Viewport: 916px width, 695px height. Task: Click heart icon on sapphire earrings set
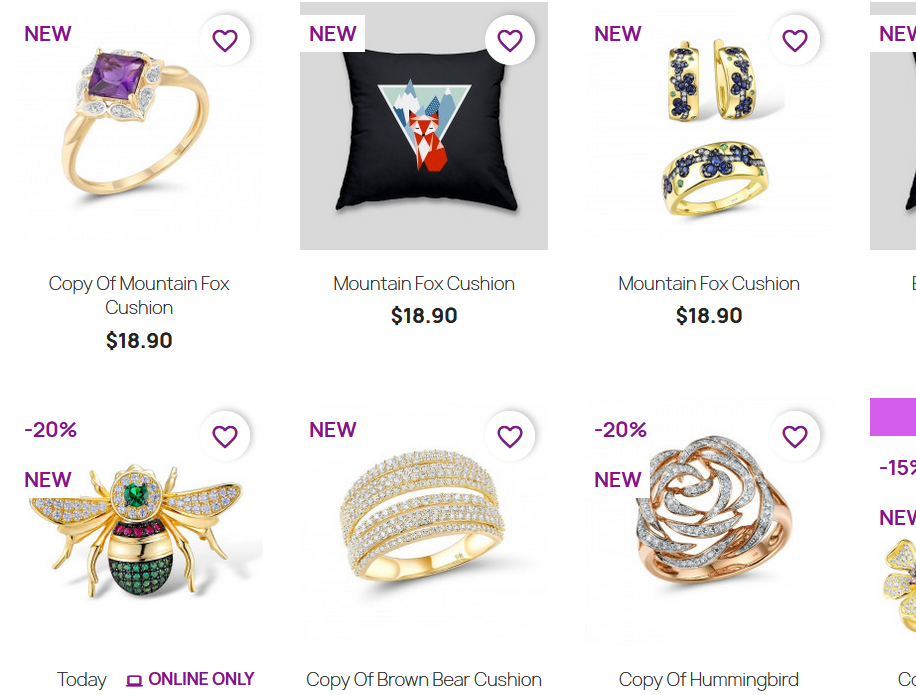click(x=795, y=40)
